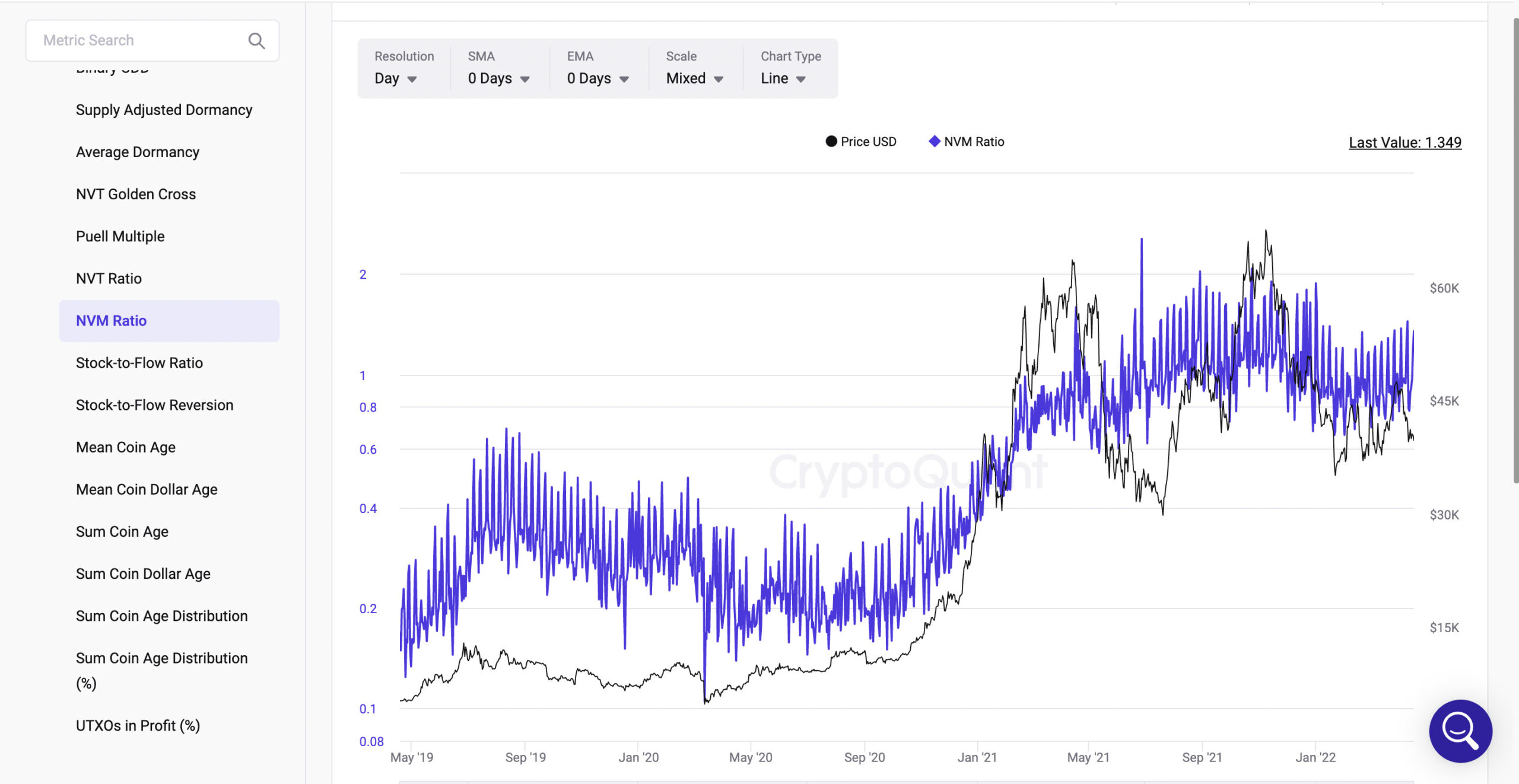Open the chat support bubble icon

point(1460,731)
